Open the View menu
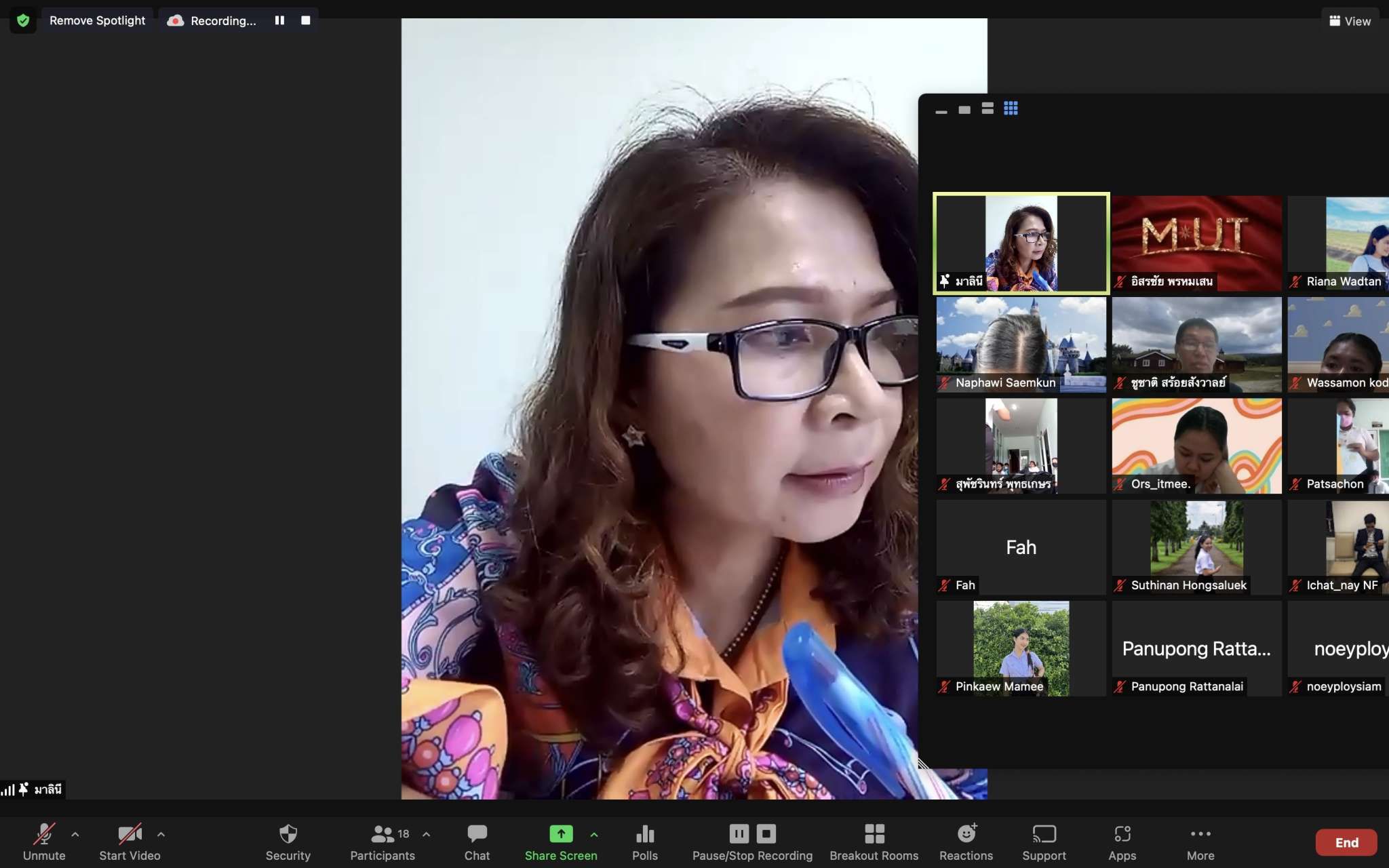The image size is (1389, 868). point(1350,21)
